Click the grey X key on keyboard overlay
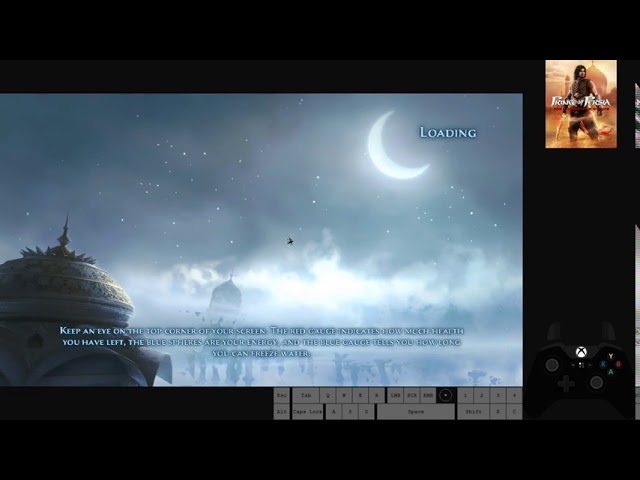This screenshot has width=640, height=480. coord(498,411)
